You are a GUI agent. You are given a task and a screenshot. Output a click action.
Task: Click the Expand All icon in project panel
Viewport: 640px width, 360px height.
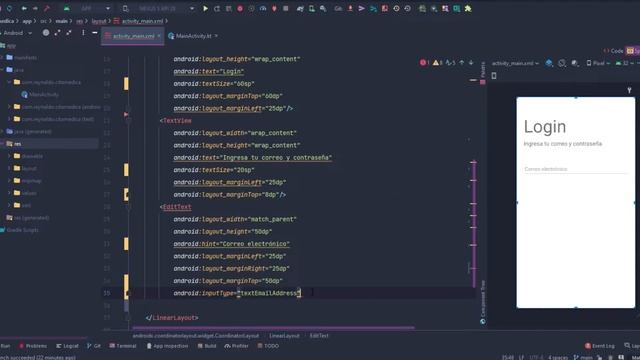tap(57, 33)
